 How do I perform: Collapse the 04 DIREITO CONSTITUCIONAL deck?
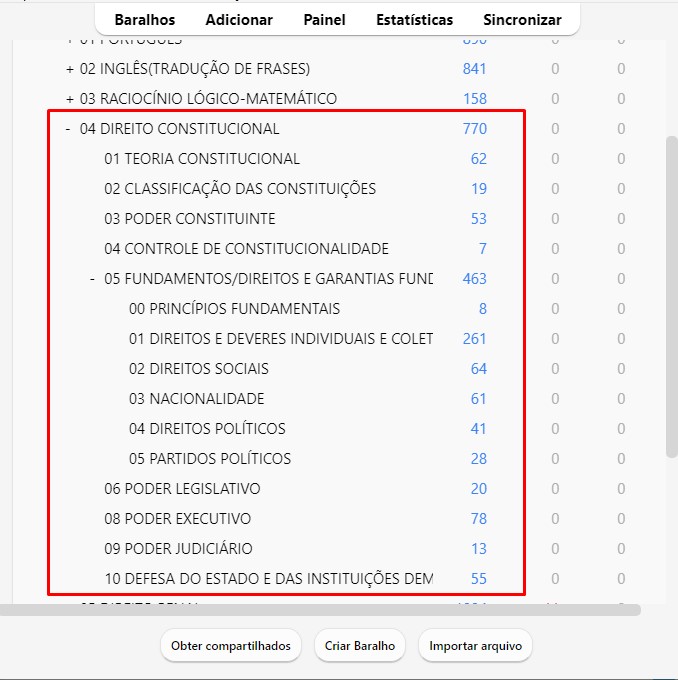pyautogui.click(x=68, y=129)
